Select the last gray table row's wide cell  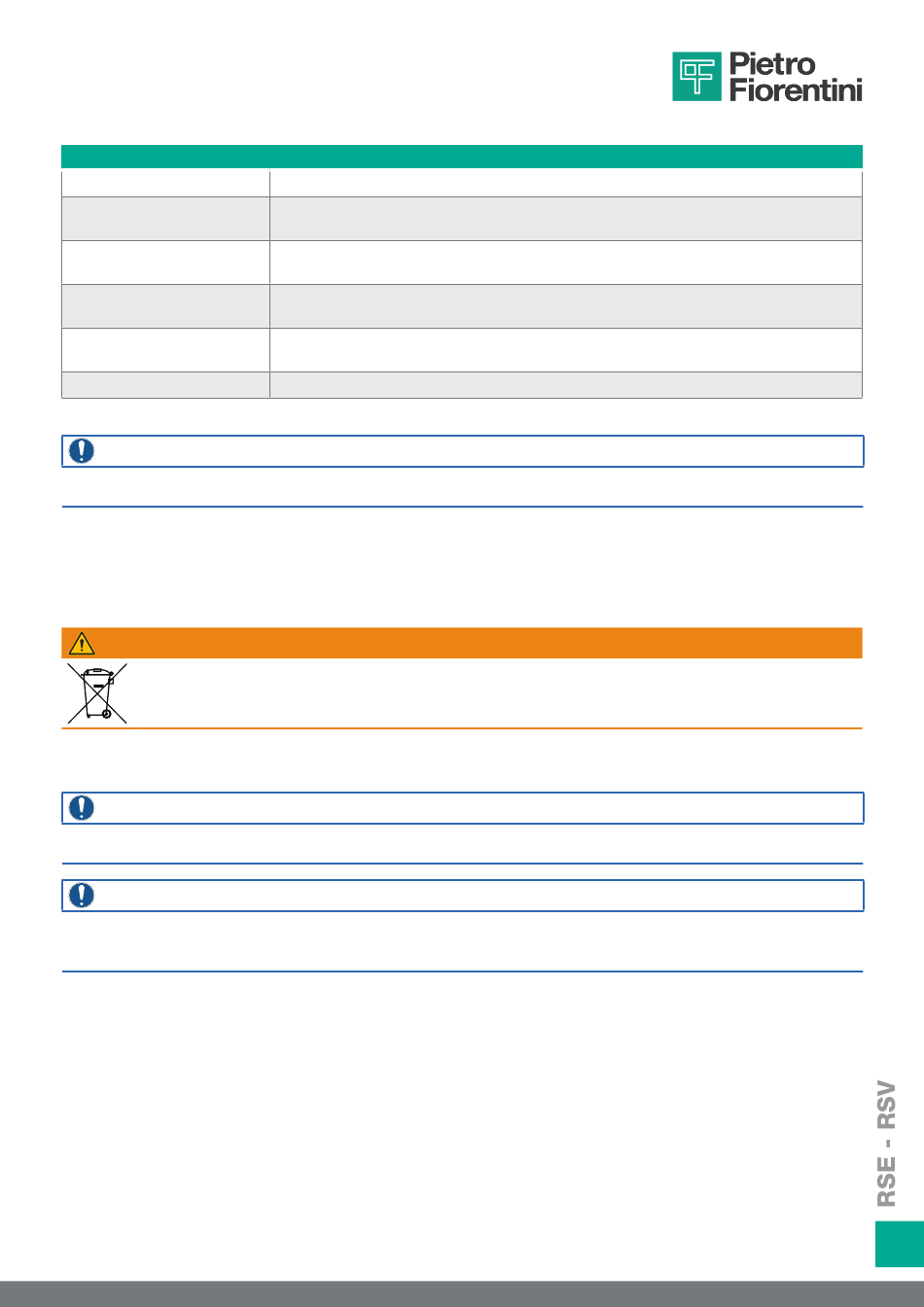(566, 385)
